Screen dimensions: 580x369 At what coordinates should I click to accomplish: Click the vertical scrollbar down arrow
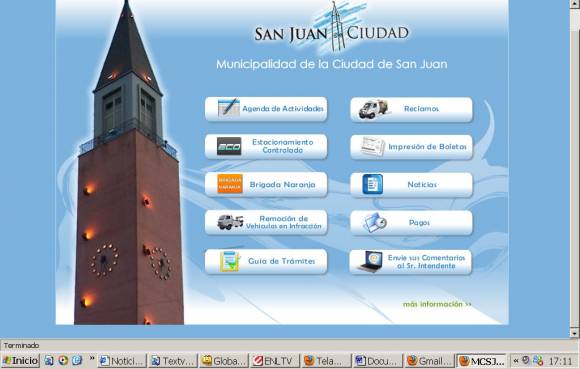(x=574, y=333)
